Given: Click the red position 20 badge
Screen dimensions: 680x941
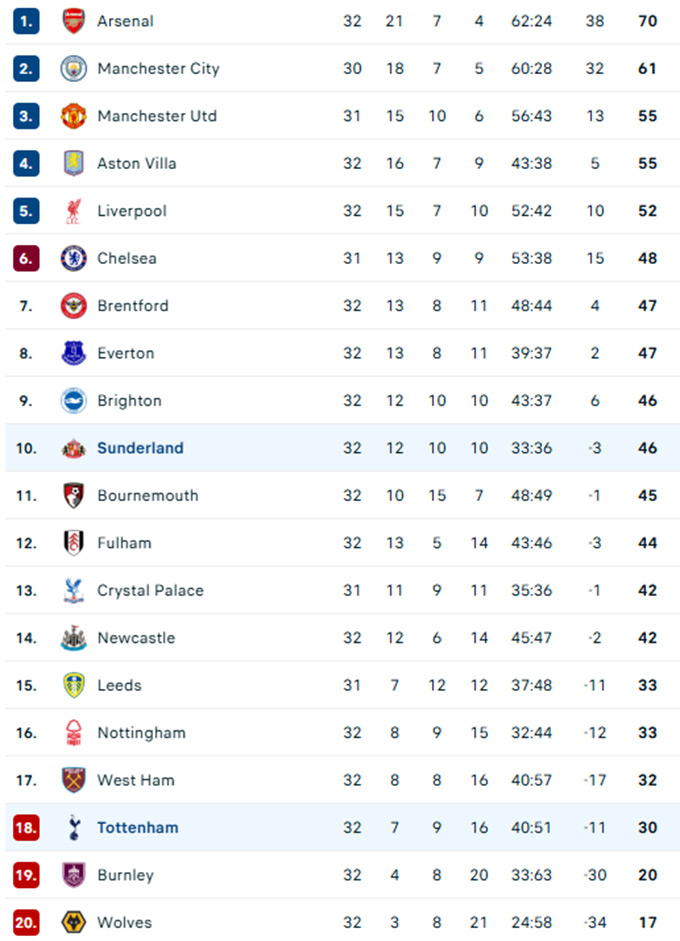Looking at the screenshot, I should point(26,922).
